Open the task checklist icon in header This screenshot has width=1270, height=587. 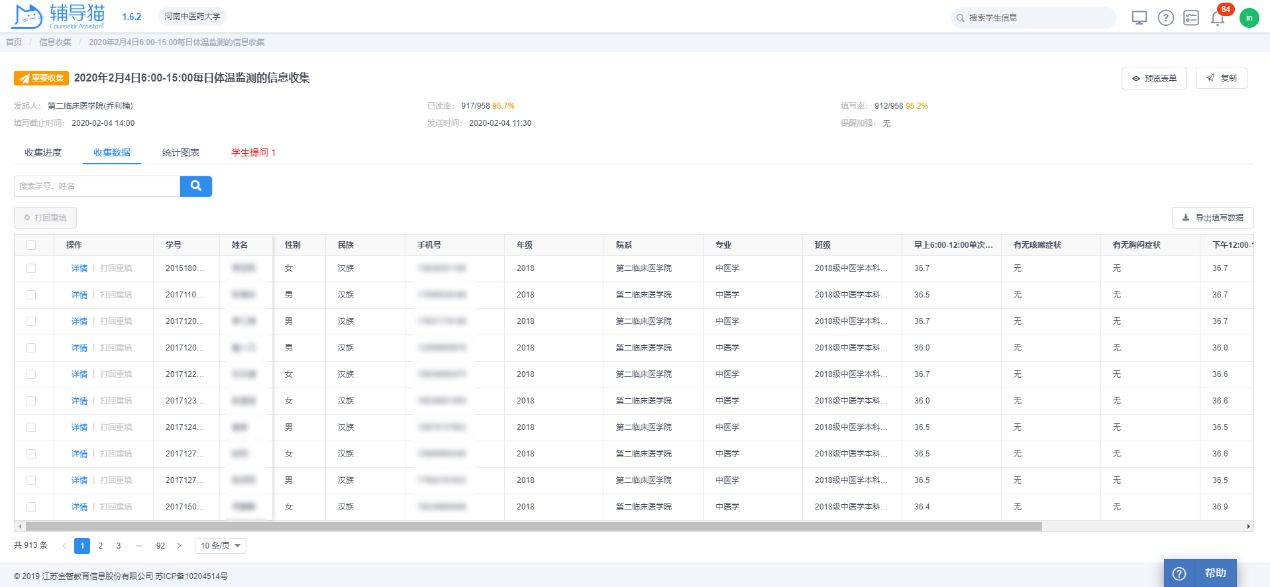[1191, 17]
